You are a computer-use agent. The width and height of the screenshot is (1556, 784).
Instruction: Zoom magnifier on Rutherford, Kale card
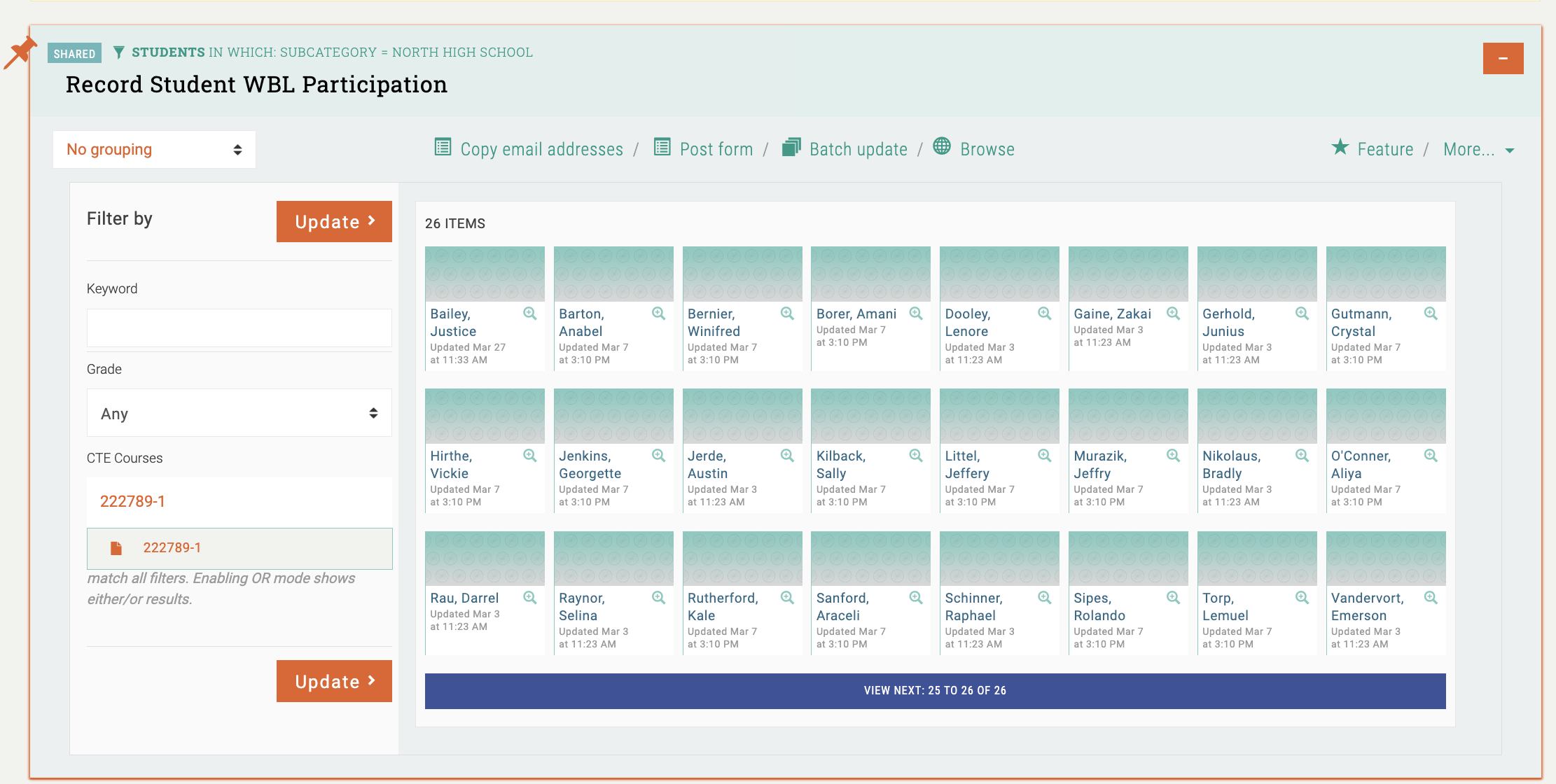click(788, 598)
